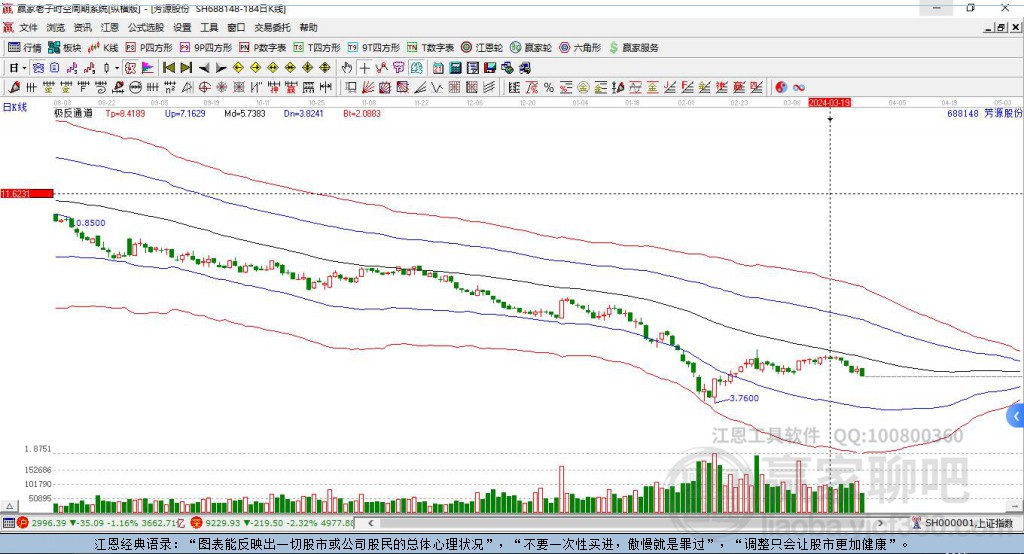The height and width of the screenshot is (554, 1024).
Task: Open the calendar icon in toolbar
Action: pos(438,68)
